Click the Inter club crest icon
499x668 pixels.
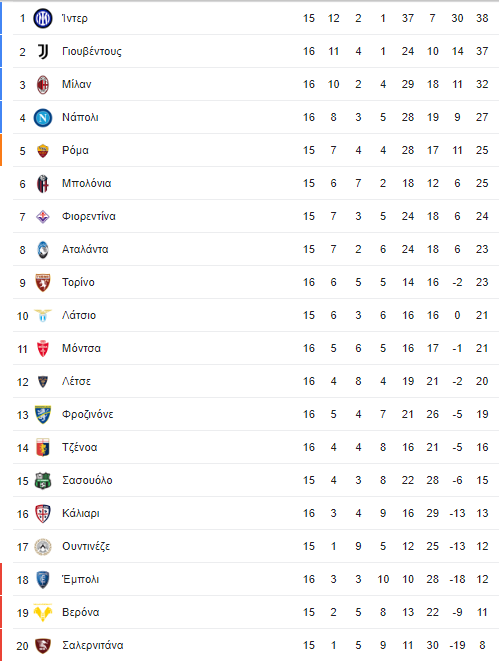(x=43, y=18)
